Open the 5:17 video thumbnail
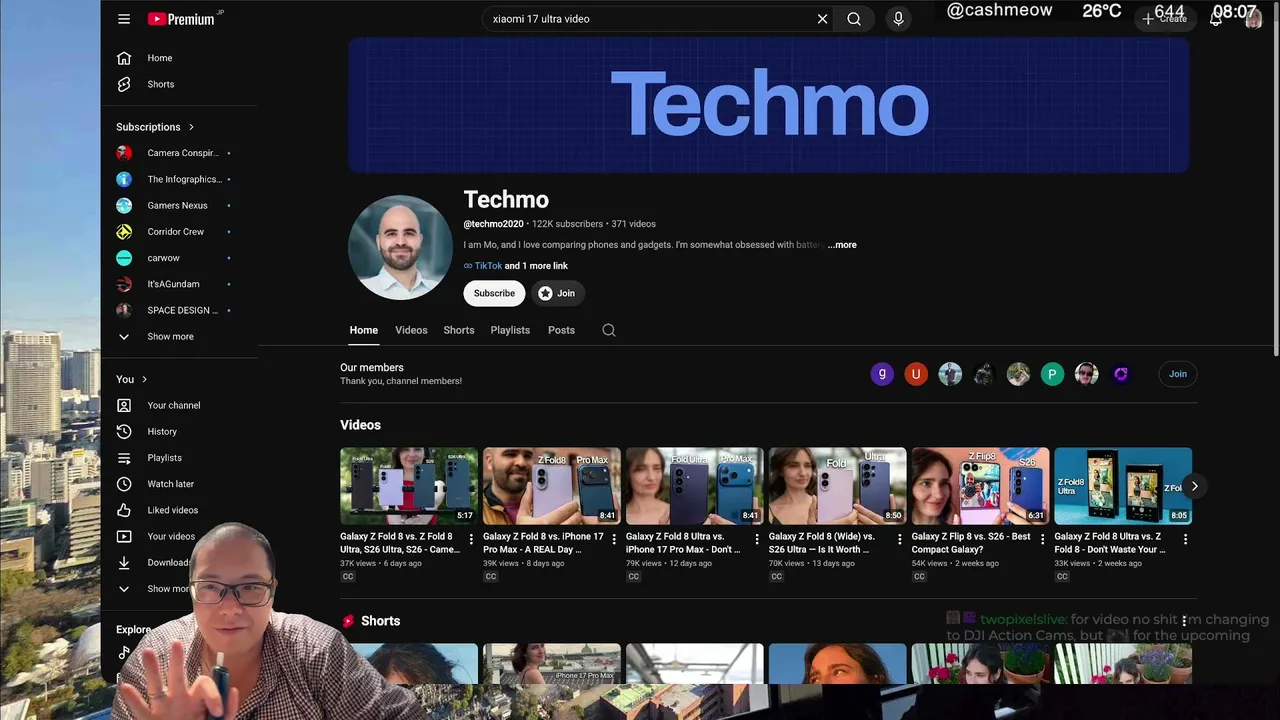Viewport: 1280px width, 720px height. coord(409,486)
